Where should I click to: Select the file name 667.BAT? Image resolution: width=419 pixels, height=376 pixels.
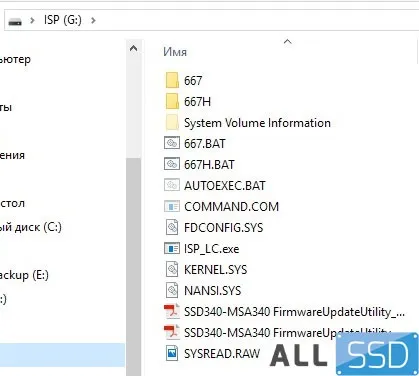pyautogui.click(x=205, y=144)
